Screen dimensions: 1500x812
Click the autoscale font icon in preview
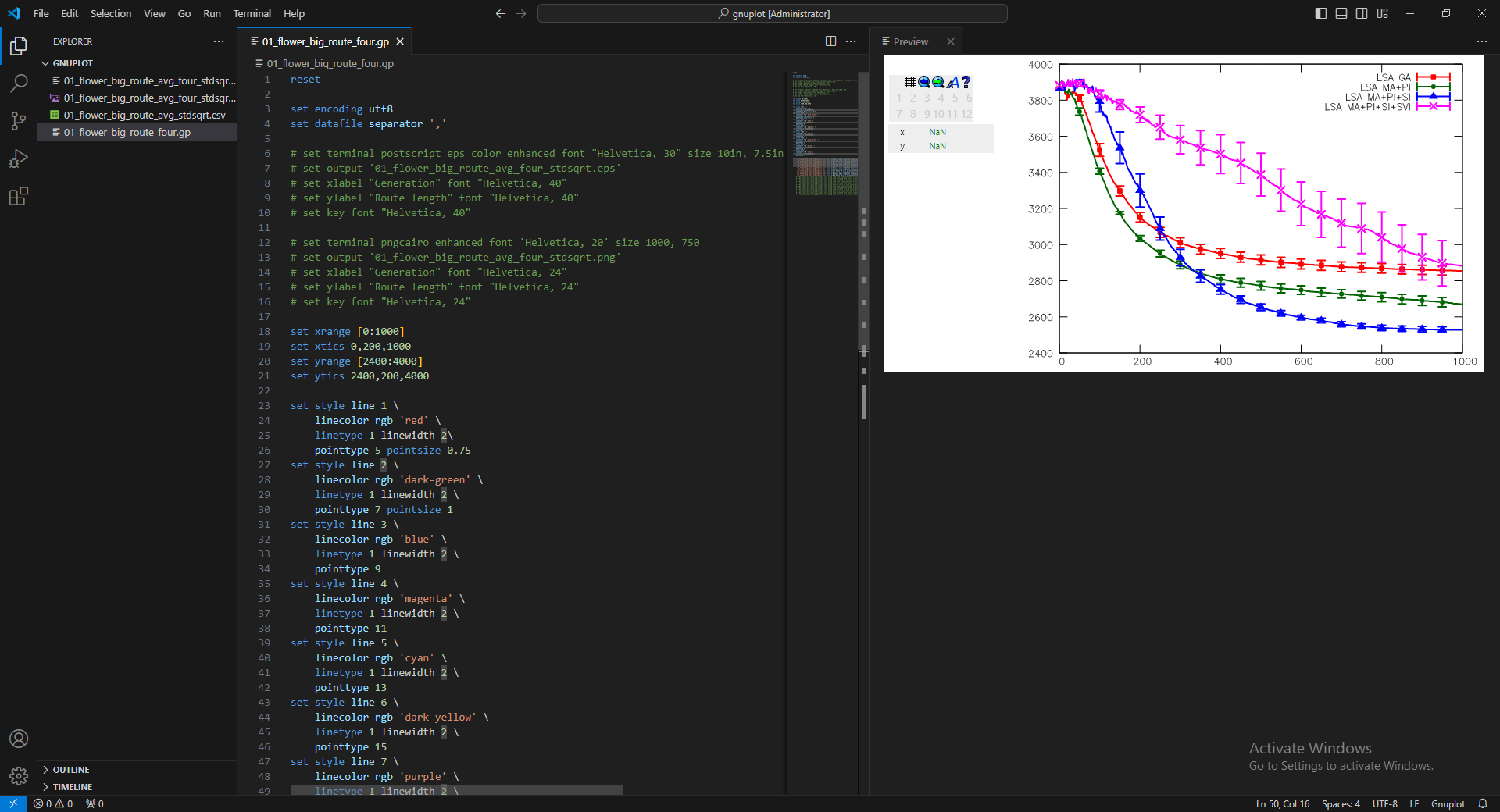coord(952,82)
